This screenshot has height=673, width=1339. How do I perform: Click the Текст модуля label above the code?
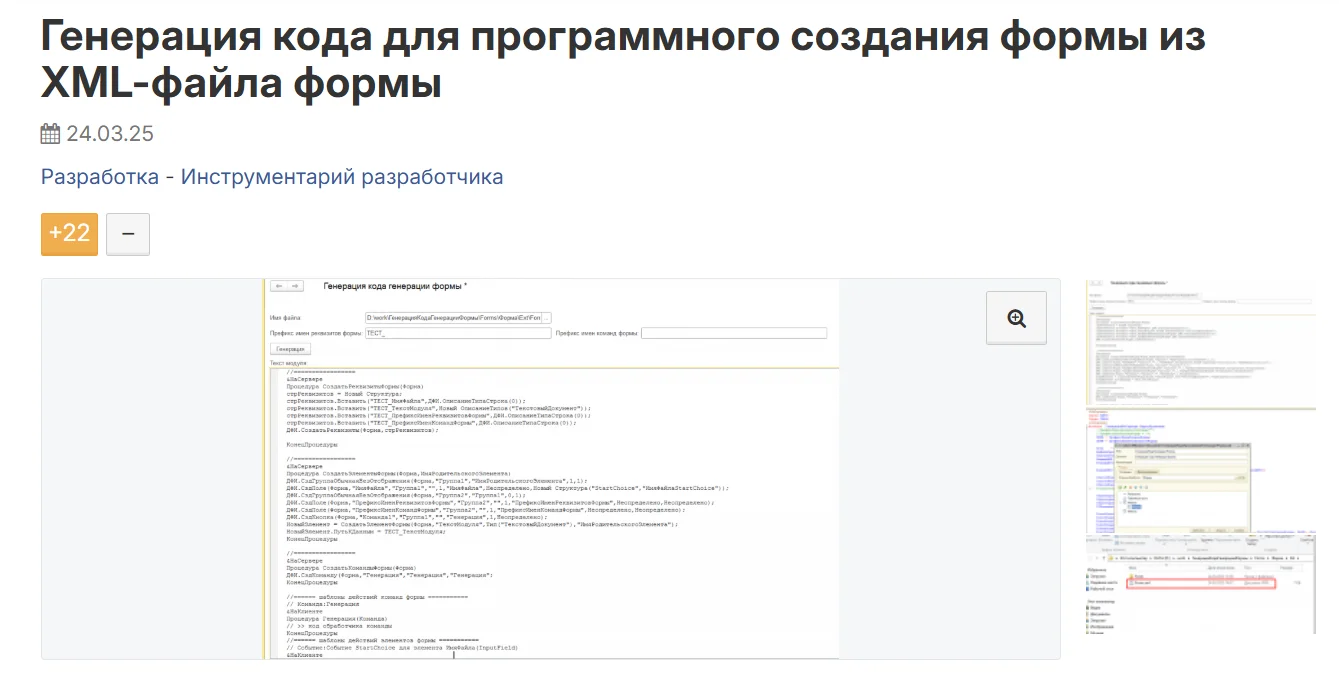tap(288, 363)
